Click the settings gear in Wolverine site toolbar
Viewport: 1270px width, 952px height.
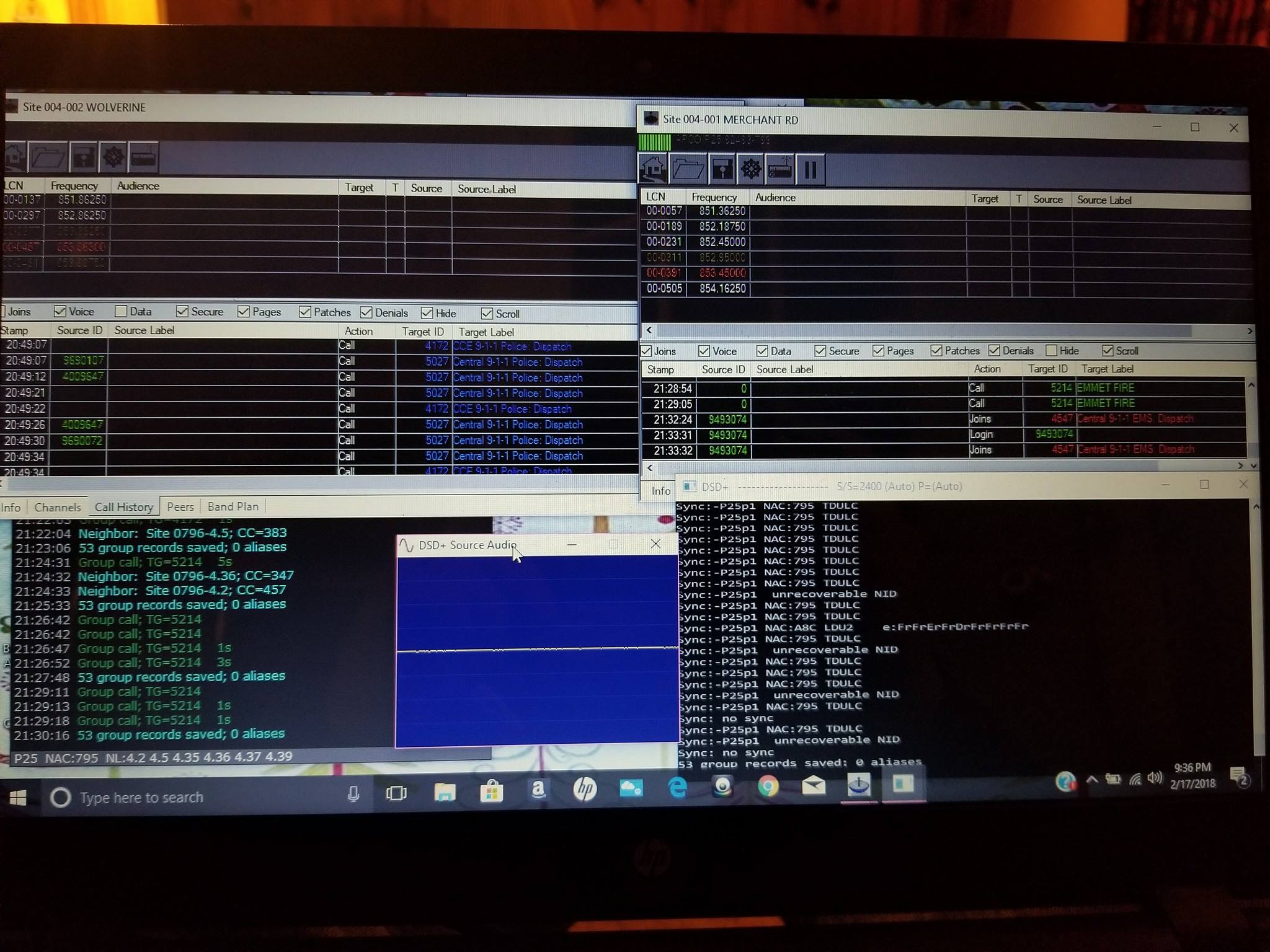tap(113, 157)
